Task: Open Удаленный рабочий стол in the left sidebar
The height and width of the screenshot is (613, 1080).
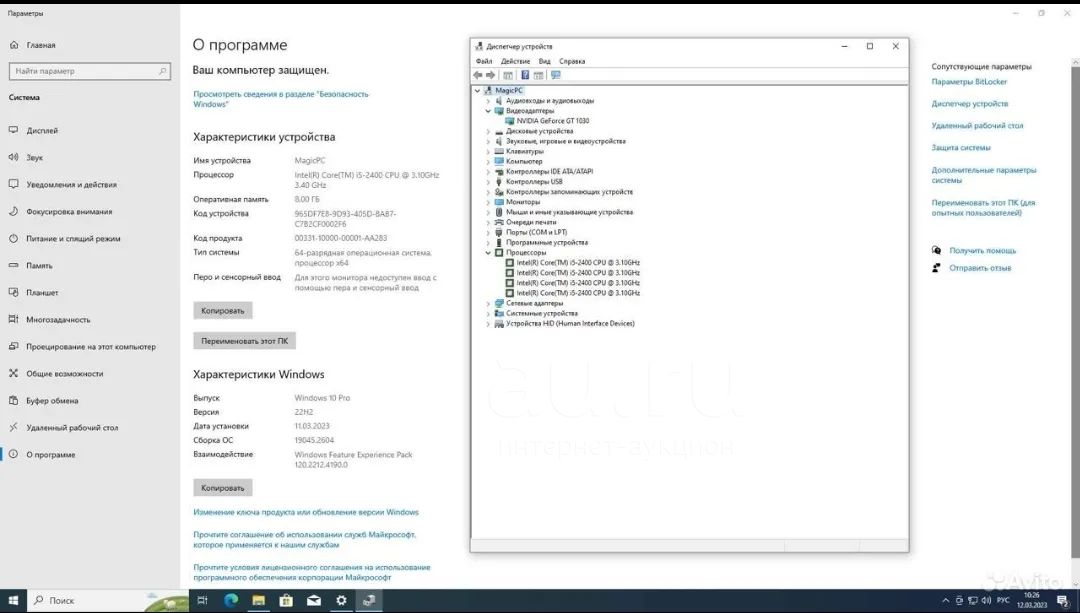Action: pyautogui.click(x=72, y=428)
